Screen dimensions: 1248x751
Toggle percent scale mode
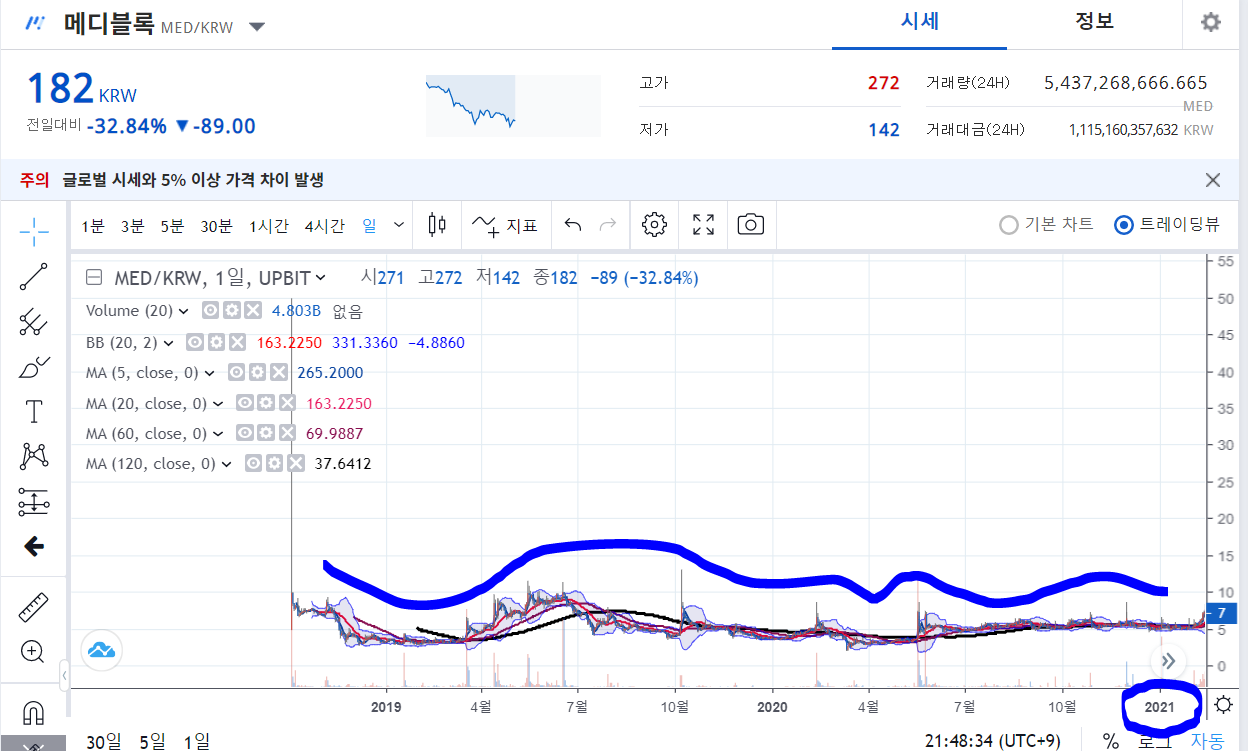pos(1111,741)
